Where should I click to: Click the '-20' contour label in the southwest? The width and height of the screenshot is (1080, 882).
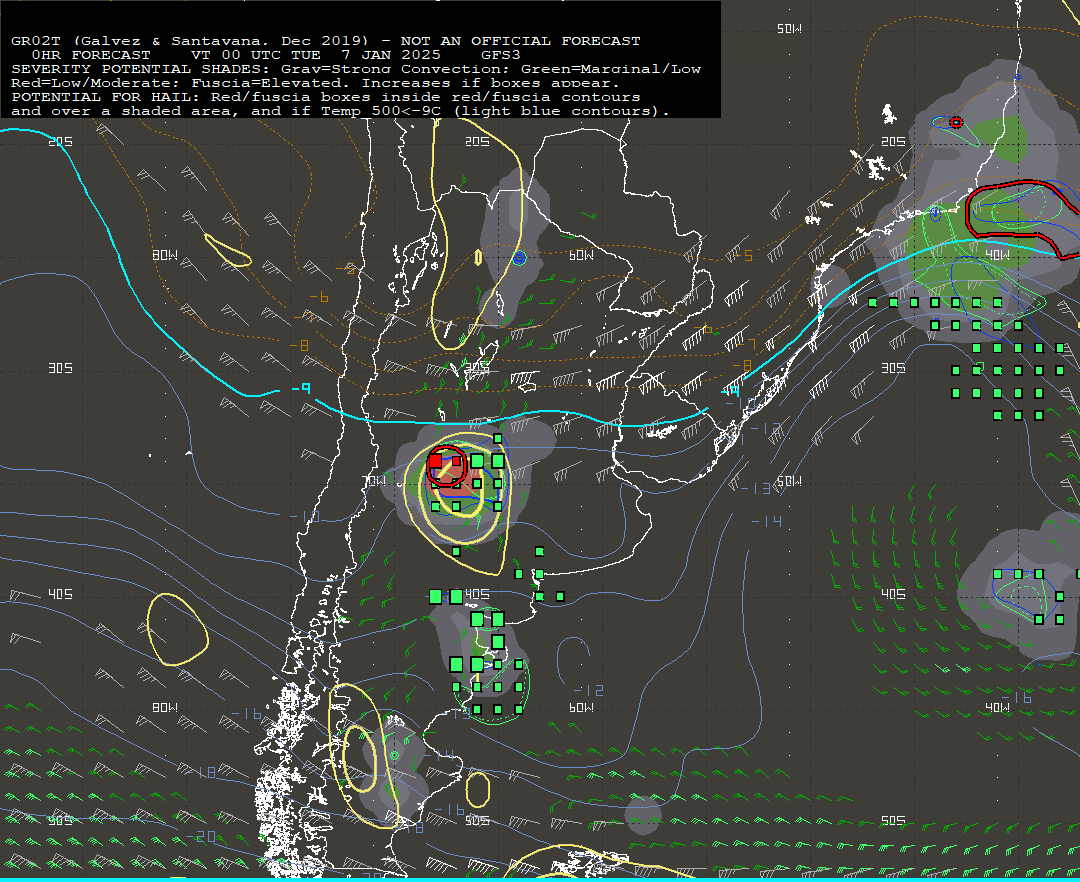201,837
